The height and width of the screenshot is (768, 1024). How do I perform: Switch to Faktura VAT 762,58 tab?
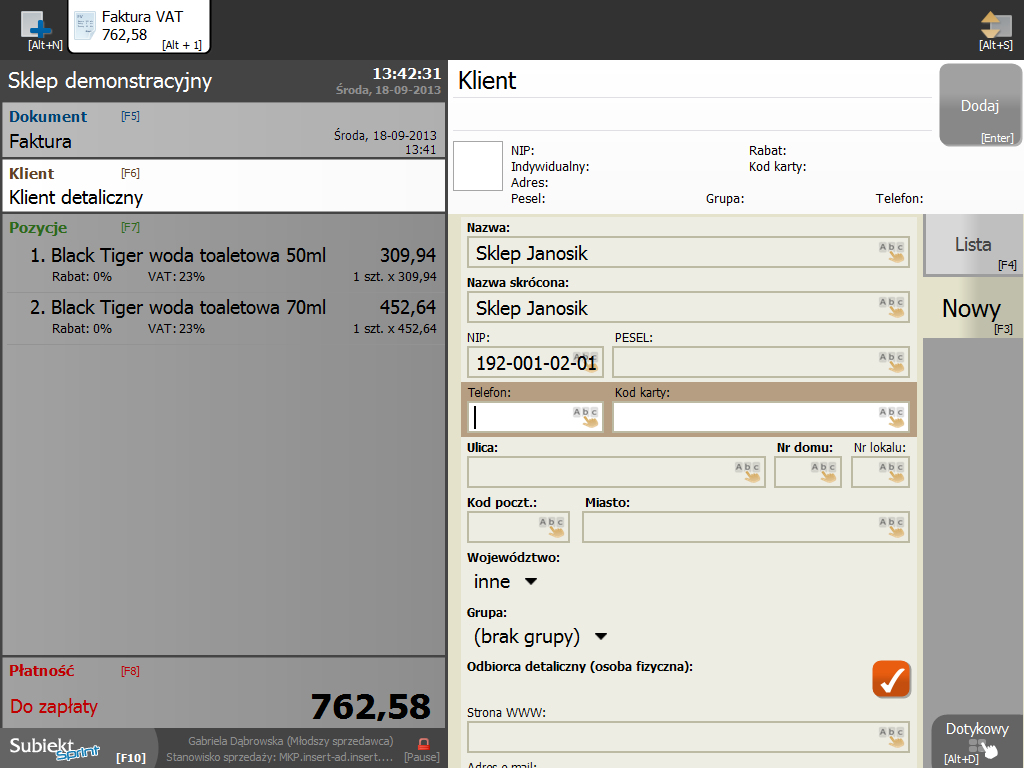point(139,27)
